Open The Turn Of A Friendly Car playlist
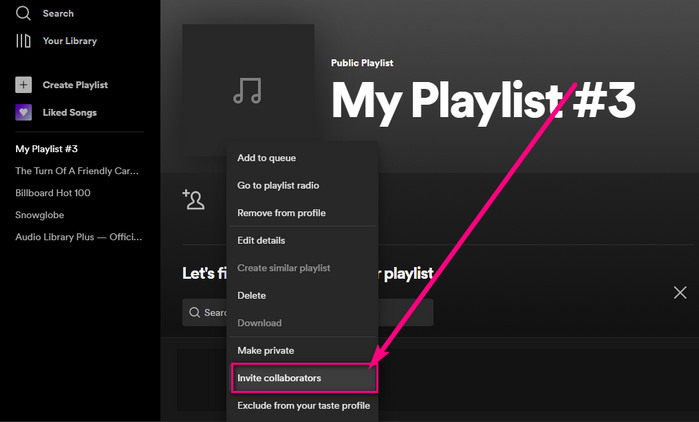 click(x=77, y=171)
